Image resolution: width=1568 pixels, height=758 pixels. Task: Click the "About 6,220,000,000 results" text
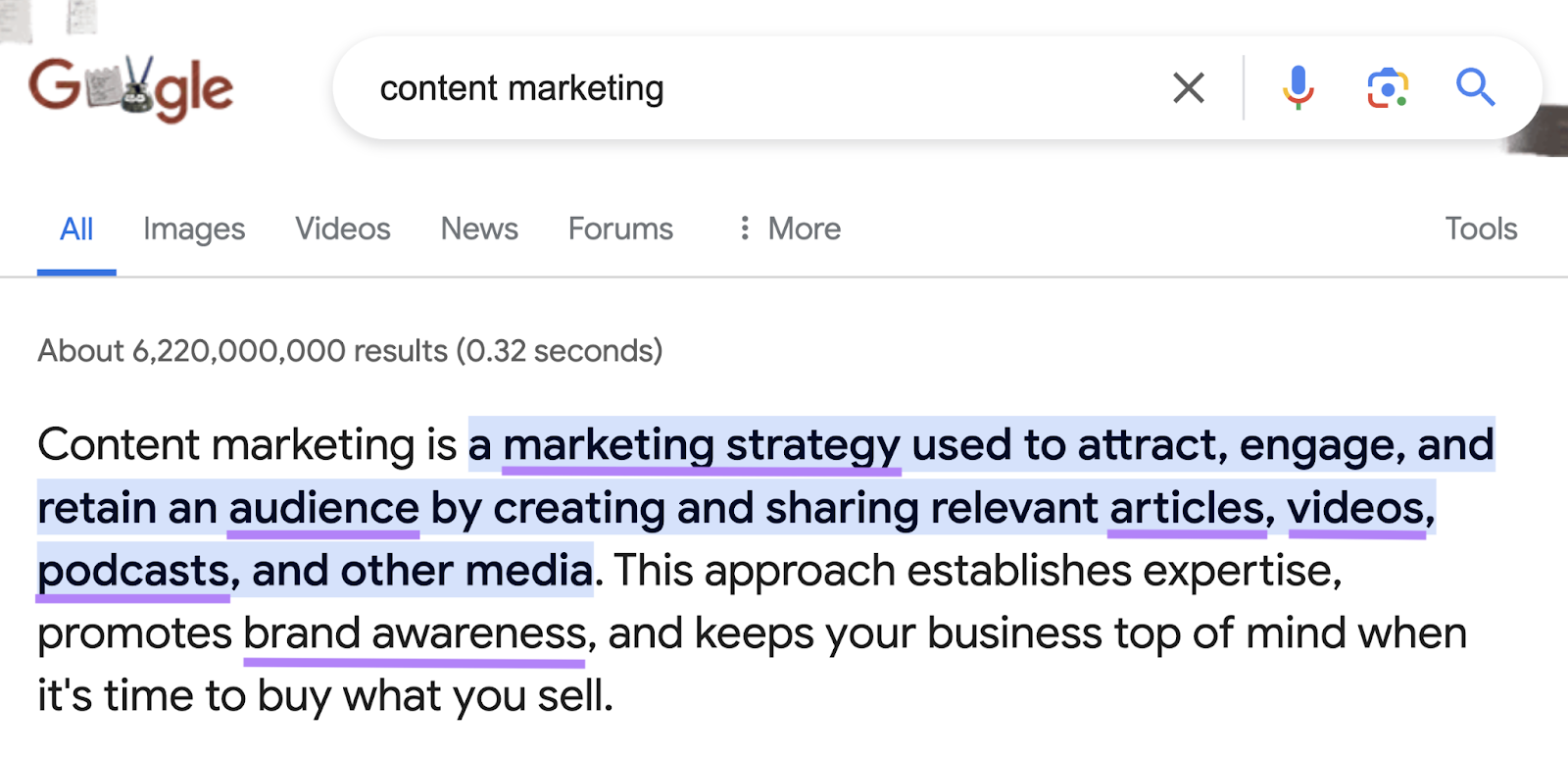[350, 351]
